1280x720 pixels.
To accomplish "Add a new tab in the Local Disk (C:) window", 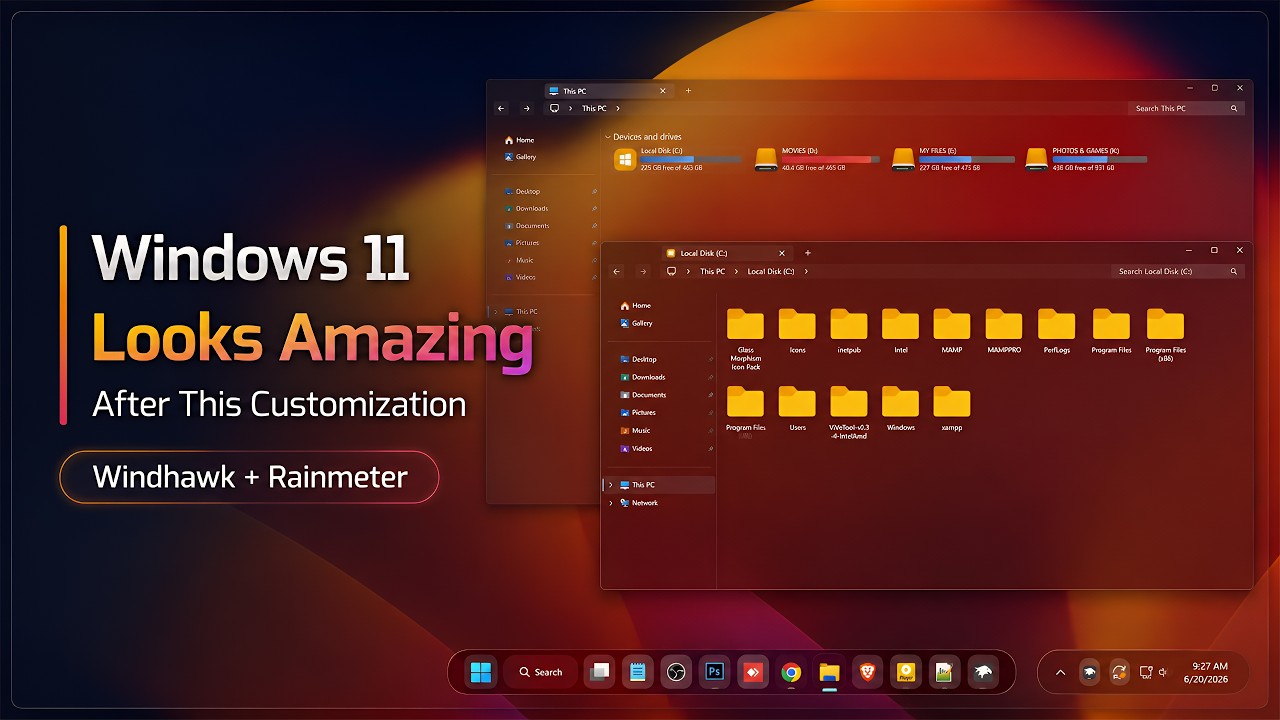I will click(808, 253).
